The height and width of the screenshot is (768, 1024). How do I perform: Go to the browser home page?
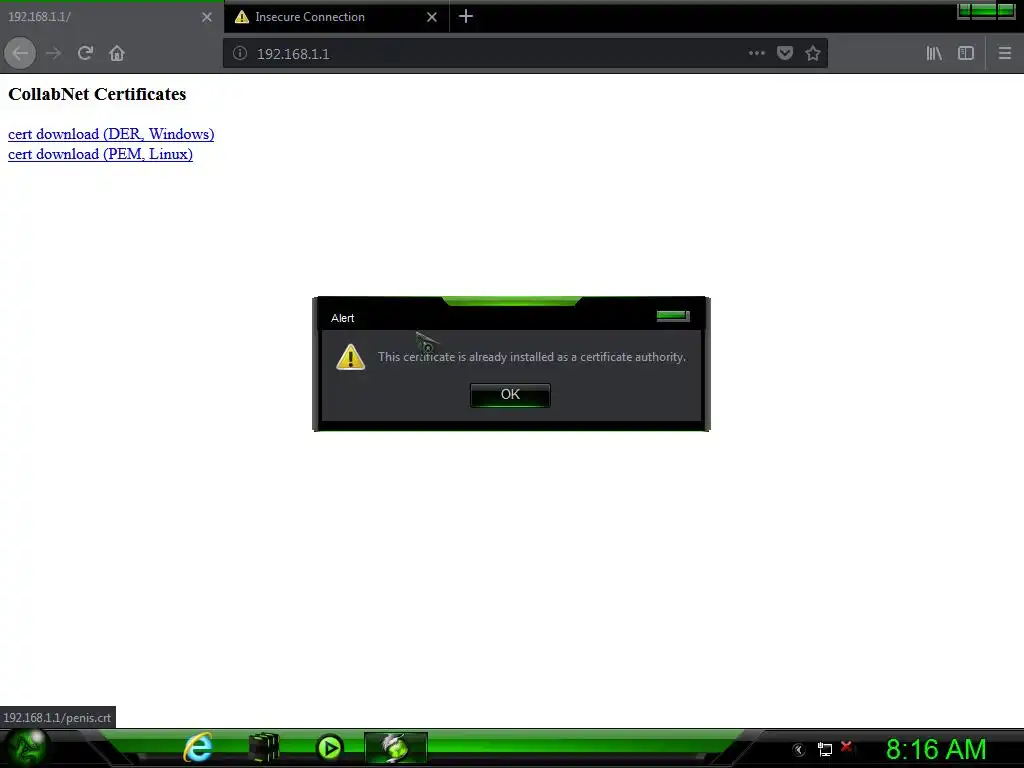117,54
